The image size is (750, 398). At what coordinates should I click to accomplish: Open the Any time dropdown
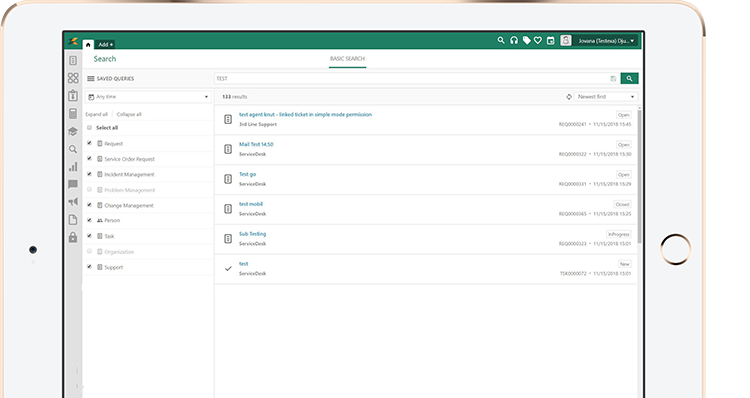(148, 97)
